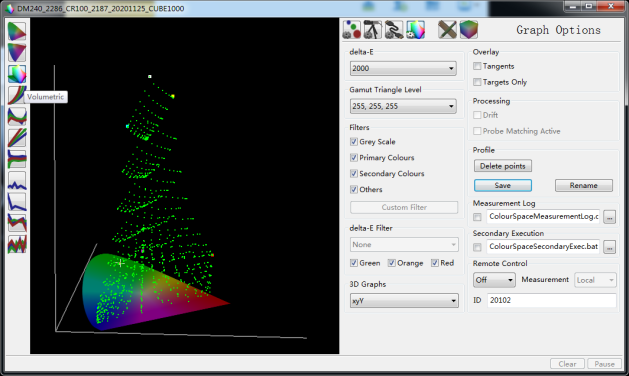Untick the Orange delta-E checkbox
The image size is (629, 376).
(392, 263)
